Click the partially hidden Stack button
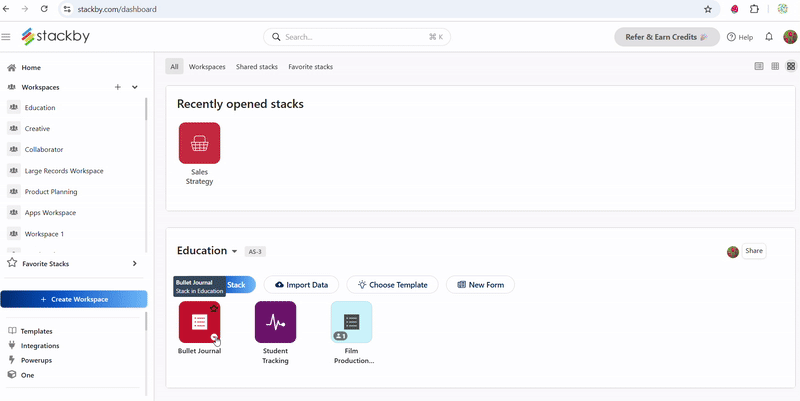The height and width of the screenshot is (401, 800). pyautogui.click(x=240, y=285)
